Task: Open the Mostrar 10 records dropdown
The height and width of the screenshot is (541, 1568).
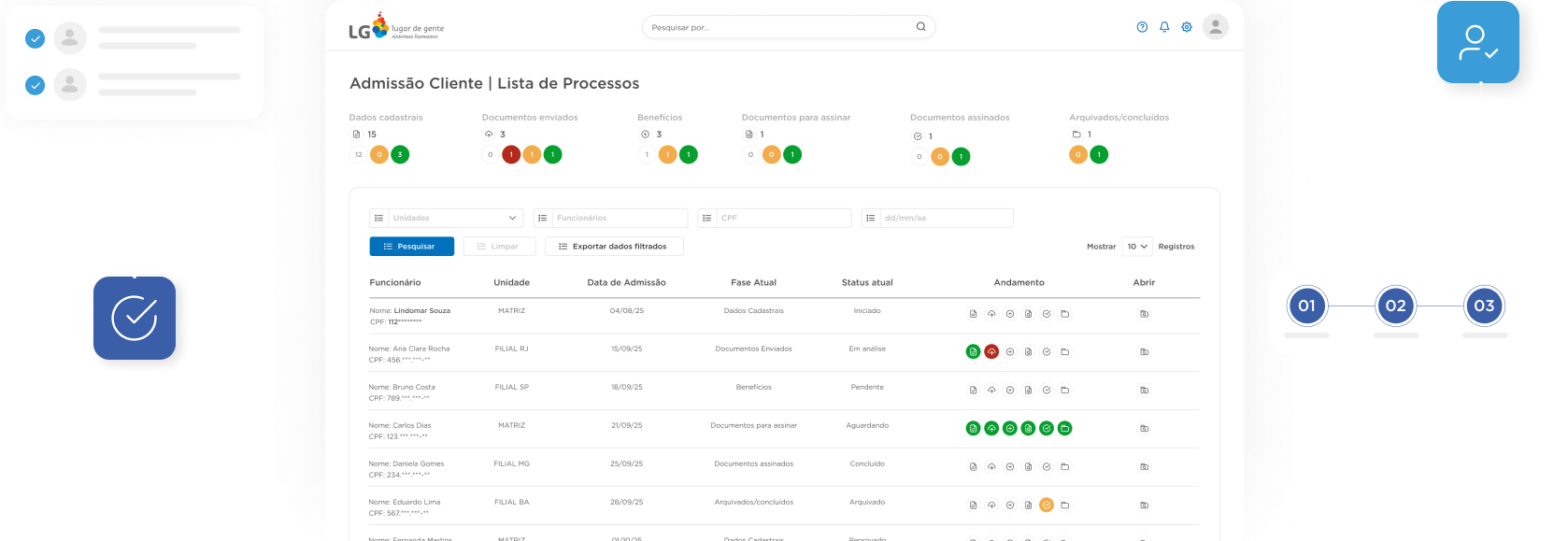Action: tap(1136, 247)
